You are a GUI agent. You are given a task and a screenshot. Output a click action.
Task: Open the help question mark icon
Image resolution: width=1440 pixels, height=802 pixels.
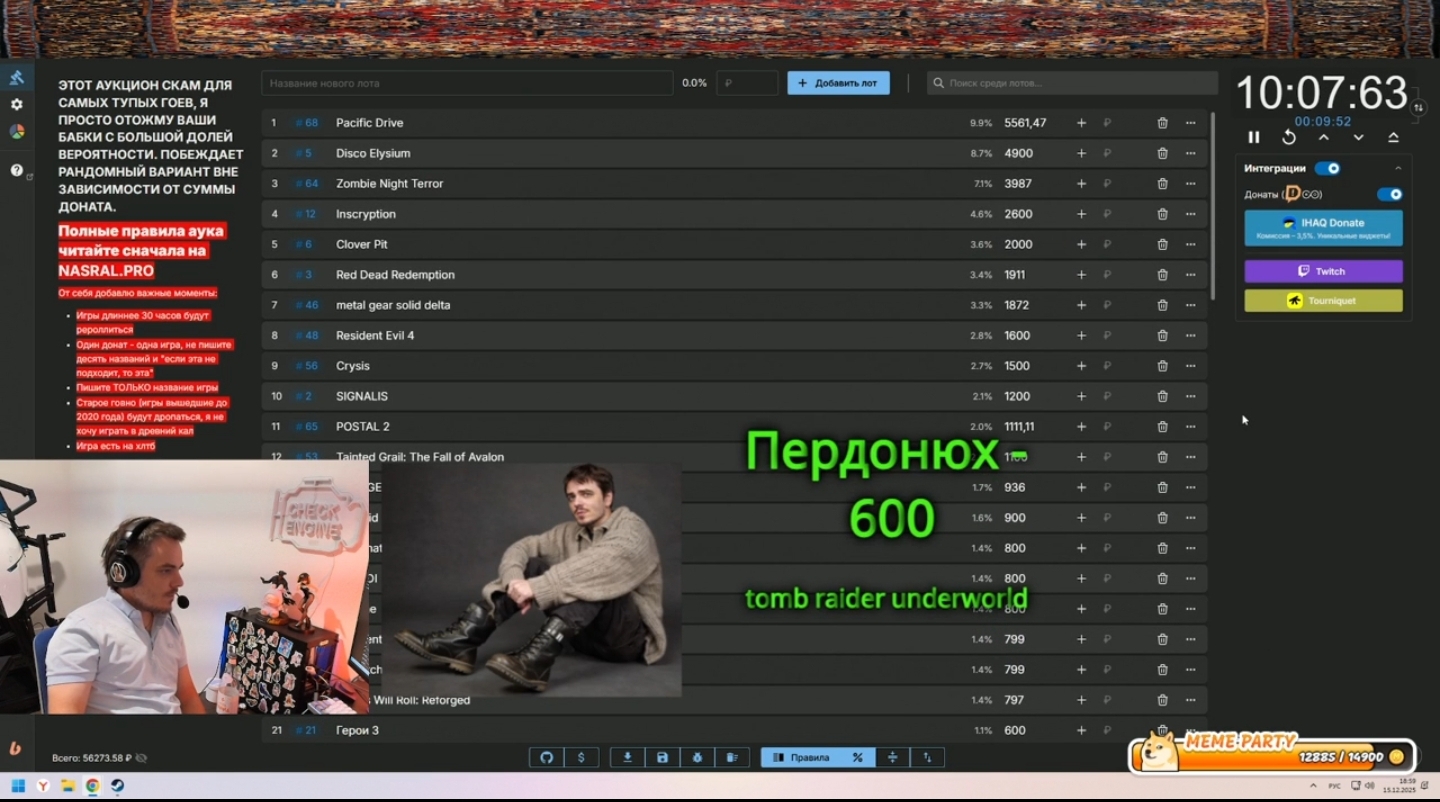[17, 170]
